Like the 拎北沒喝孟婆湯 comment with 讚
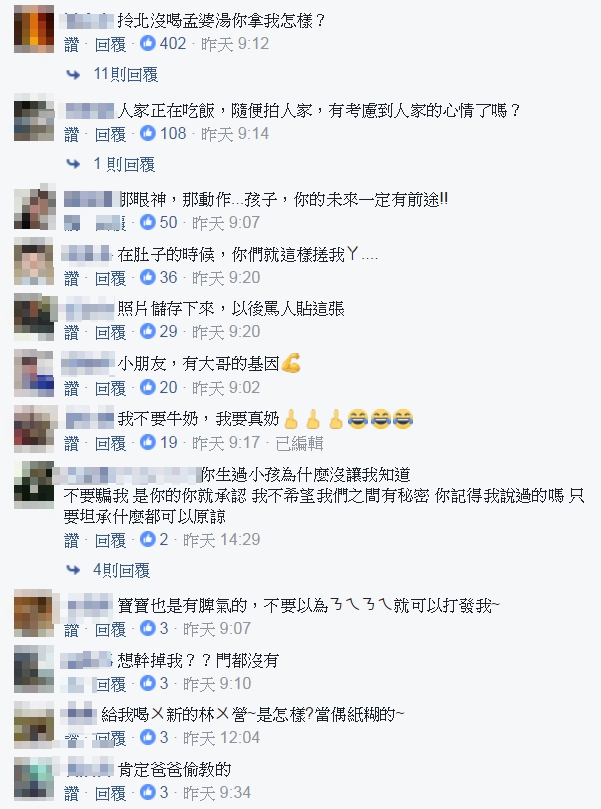601x809 pixels. [72, 44]
